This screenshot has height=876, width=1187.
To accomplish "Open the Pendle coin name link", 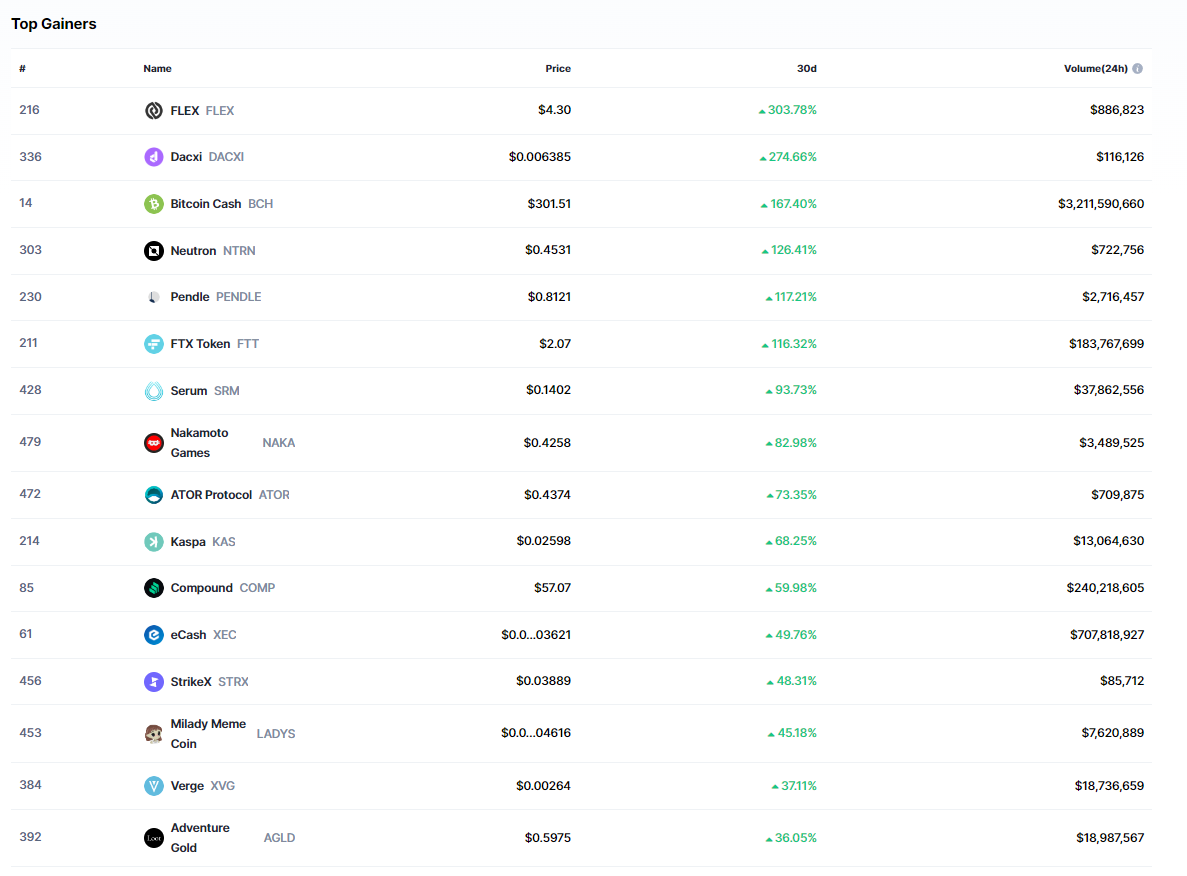I will pos(190,297).
